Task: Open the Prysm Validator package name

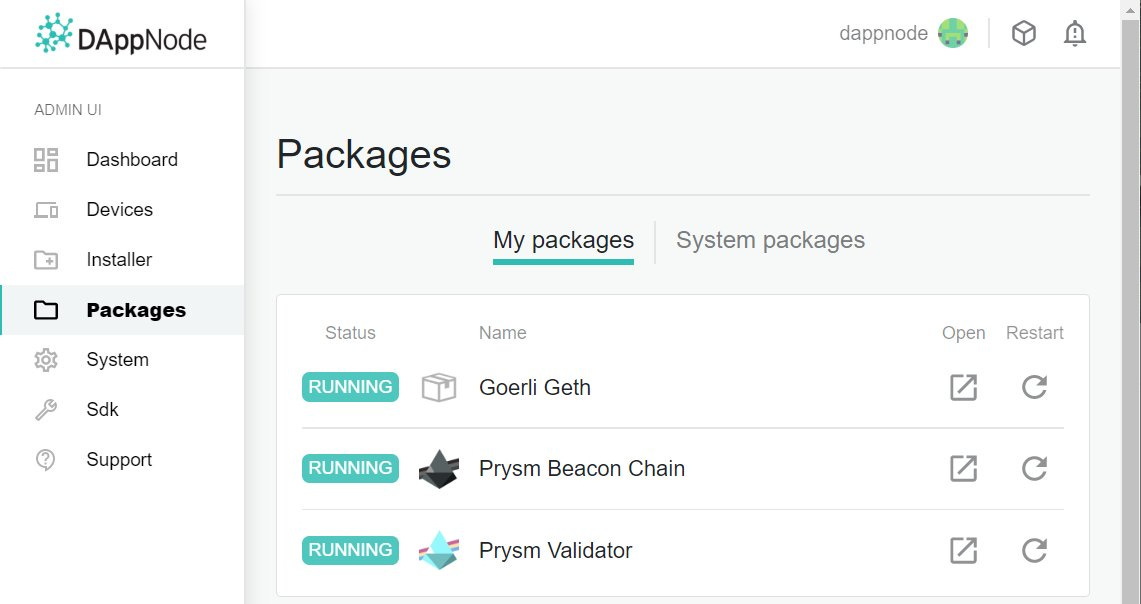Action: pyautogui.click(x=555, y=551)
